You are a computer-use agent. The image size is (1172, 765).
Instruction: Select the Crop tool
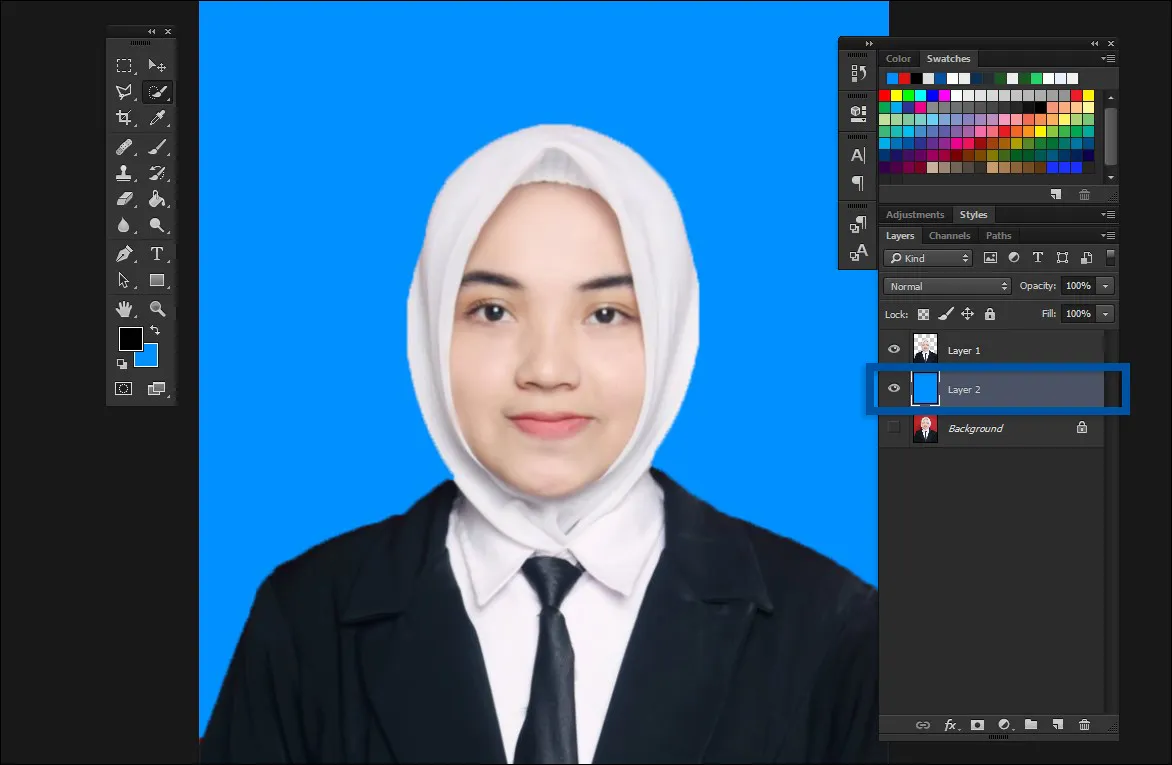click(125, 117)
